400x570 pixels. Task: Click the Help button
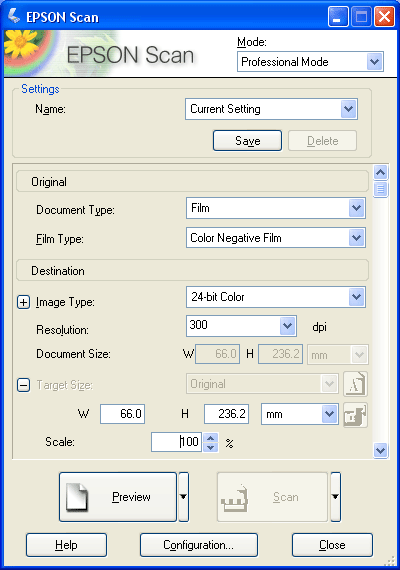click(x=66, y=545)
